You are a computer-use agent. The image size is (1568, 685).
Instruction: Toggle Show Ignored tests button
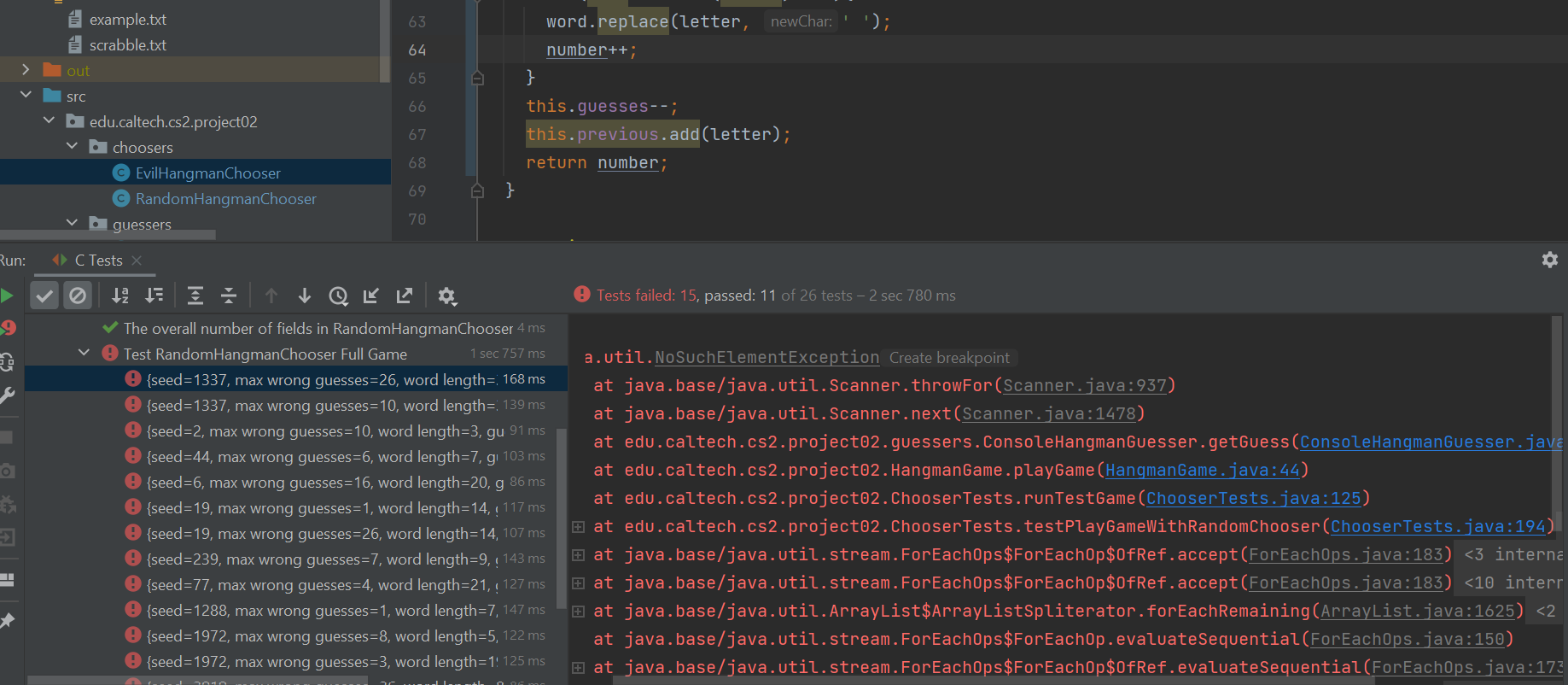78,296
